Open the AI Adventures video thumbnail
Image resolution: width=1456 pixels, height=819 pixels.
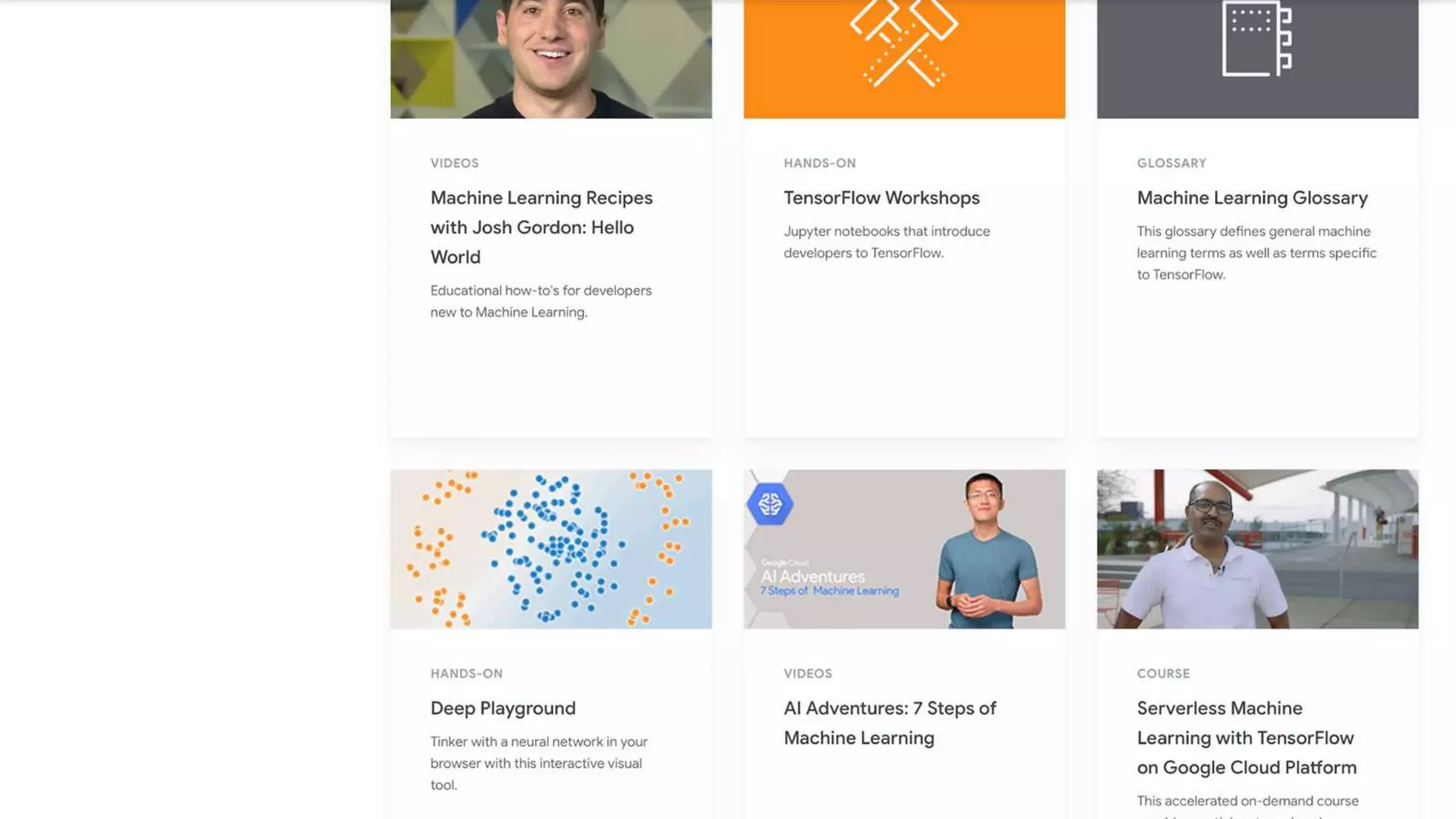(904, 549)
